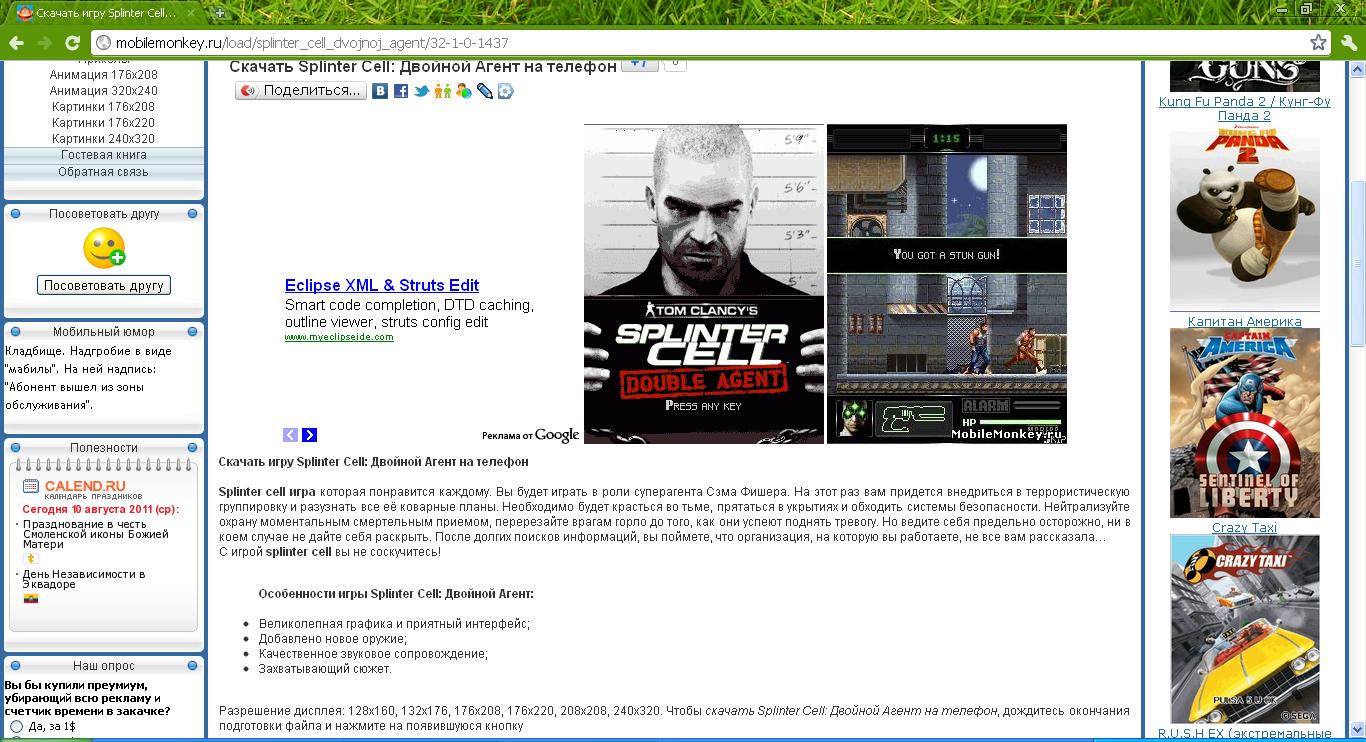Restore down the browser window

[x=1306, y=8]
